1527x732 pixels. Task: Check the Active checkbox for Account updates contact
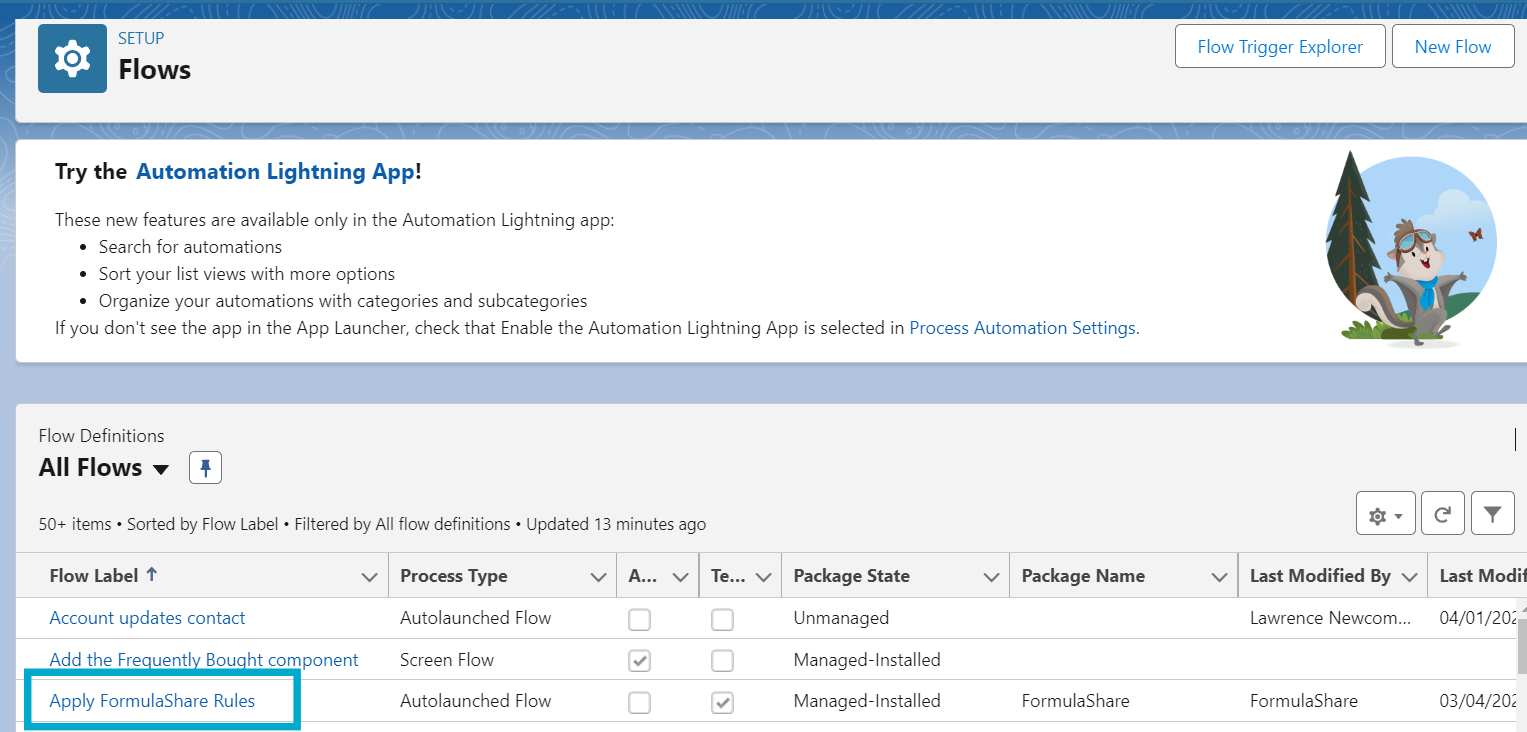[x=639, y=619]
